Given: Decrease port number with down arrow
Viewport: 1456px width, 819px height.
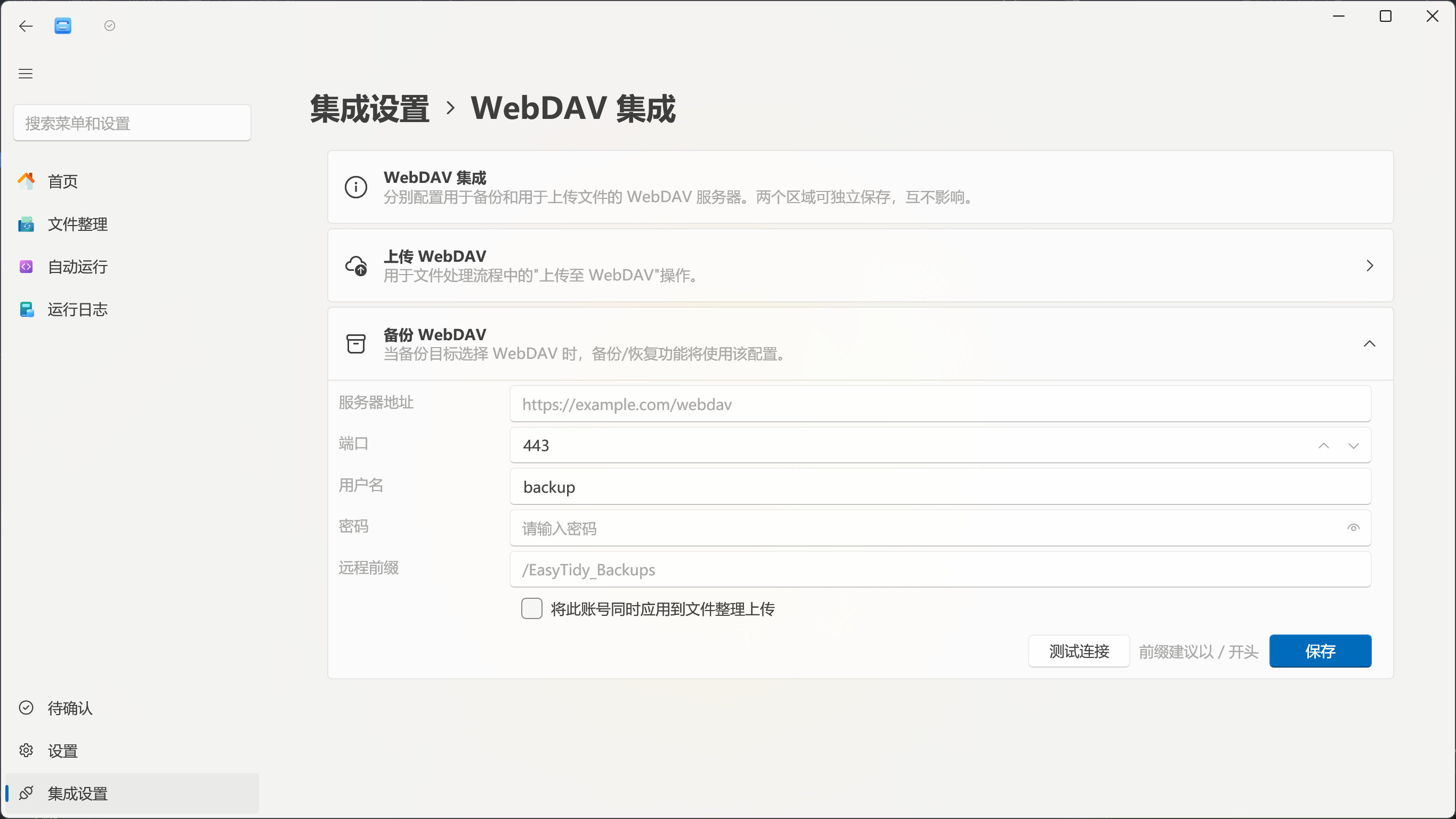Looking at the screenshot, I should point(1353,445).
